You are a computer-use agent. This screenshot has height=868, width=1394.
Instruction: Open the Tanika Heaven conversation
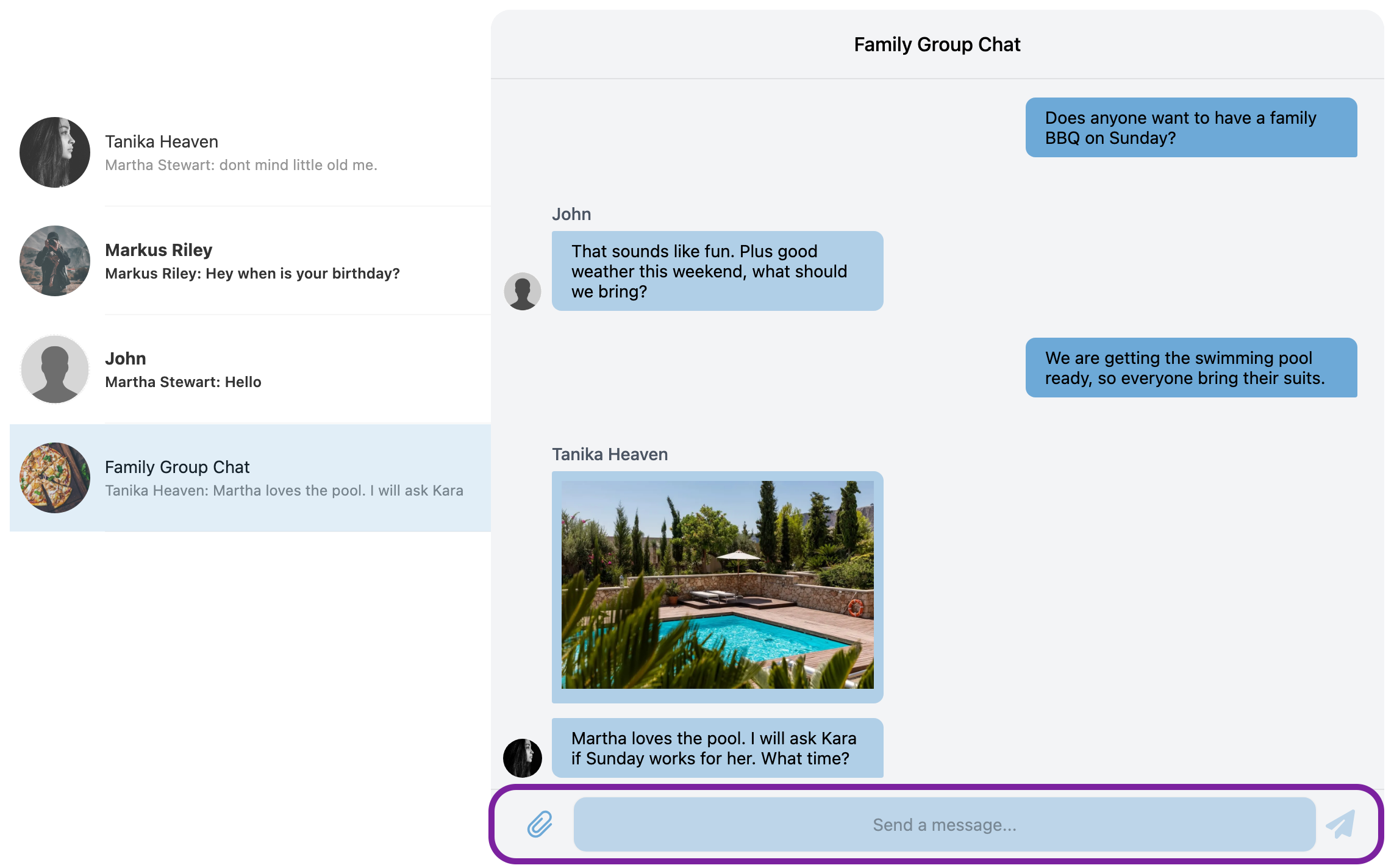[250, 152]
